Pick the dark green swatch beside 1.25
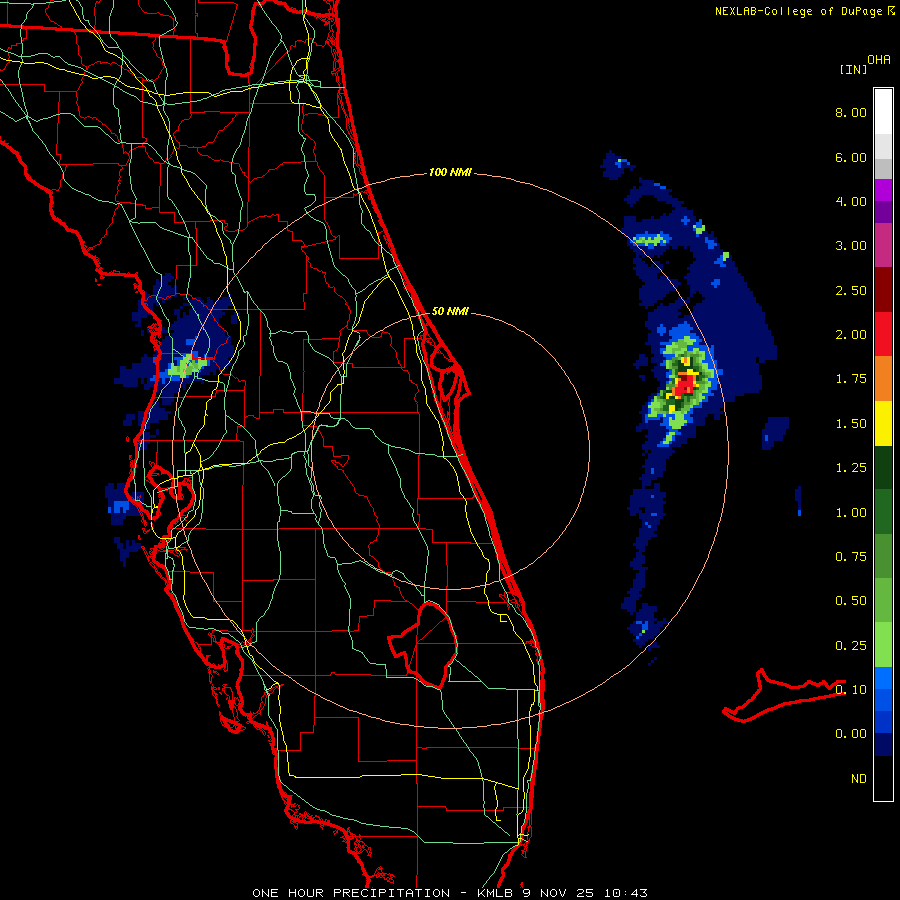Screen dimensions: 900x900 883,467
